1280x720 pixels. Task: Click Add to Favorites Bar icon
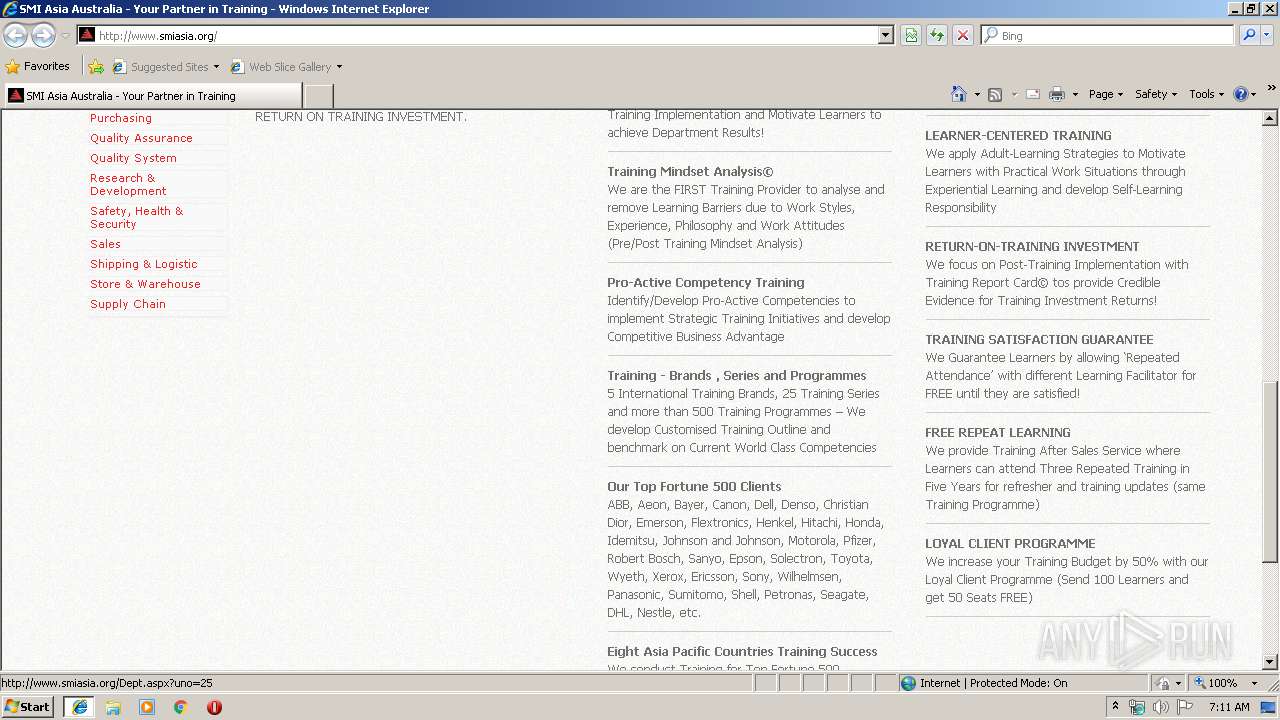click(96, 67)
